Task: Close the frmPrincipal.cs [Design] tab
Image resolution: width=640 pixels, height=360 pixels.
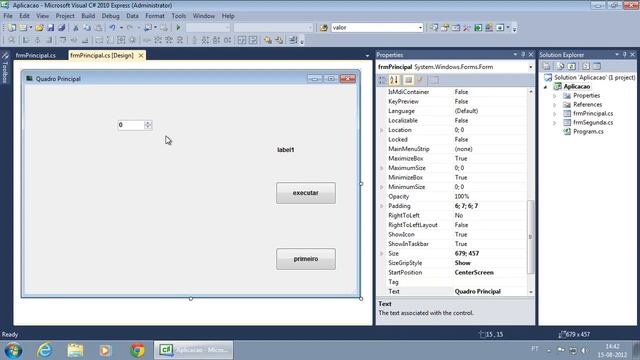Action: pos(141,56)
